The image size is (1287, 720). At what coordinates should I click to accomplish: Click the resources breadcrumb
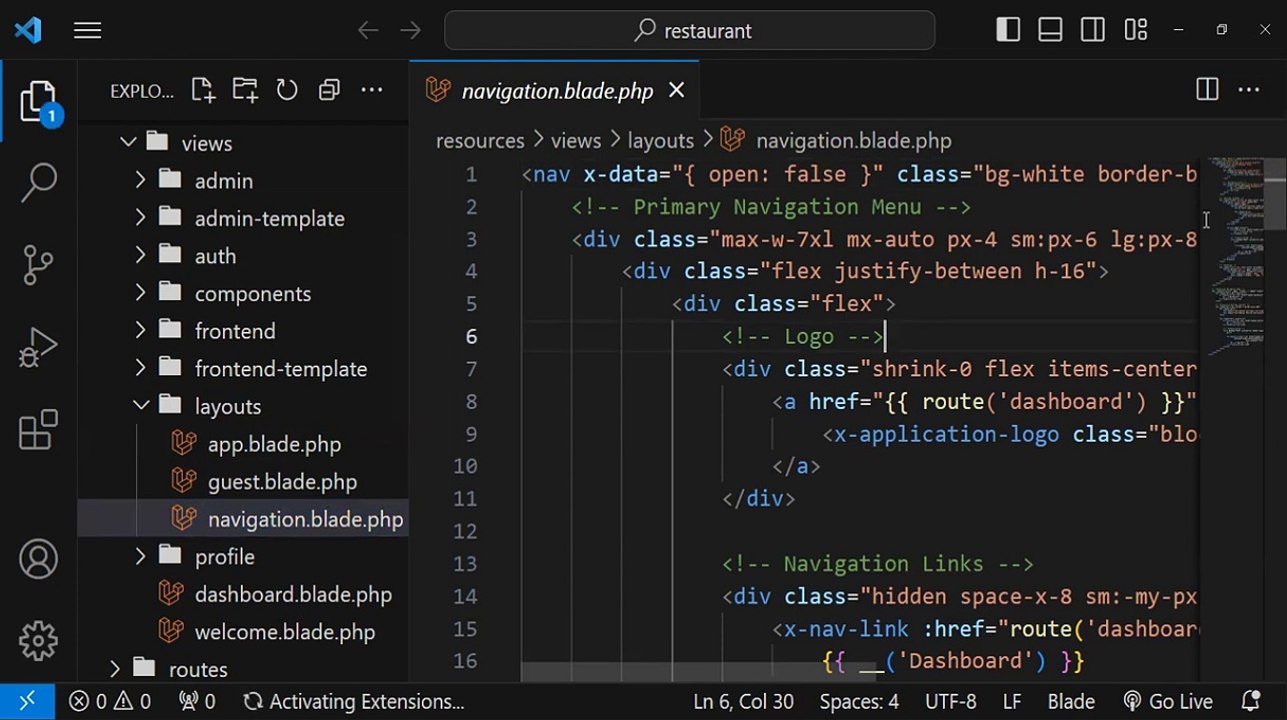click(x=480, y=141)
